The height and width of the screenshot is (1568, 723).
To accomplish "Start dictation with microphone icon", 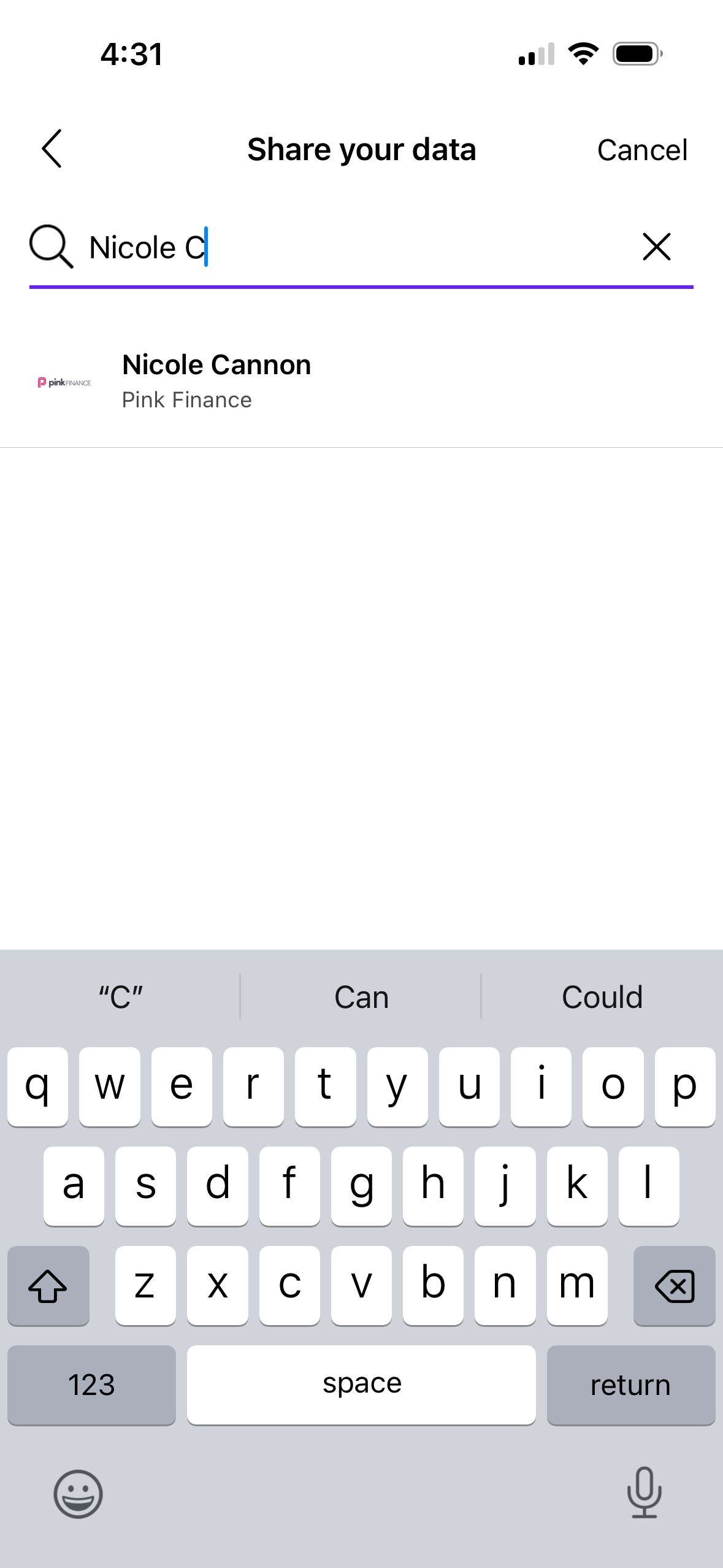I will [x=644, y=1493].
